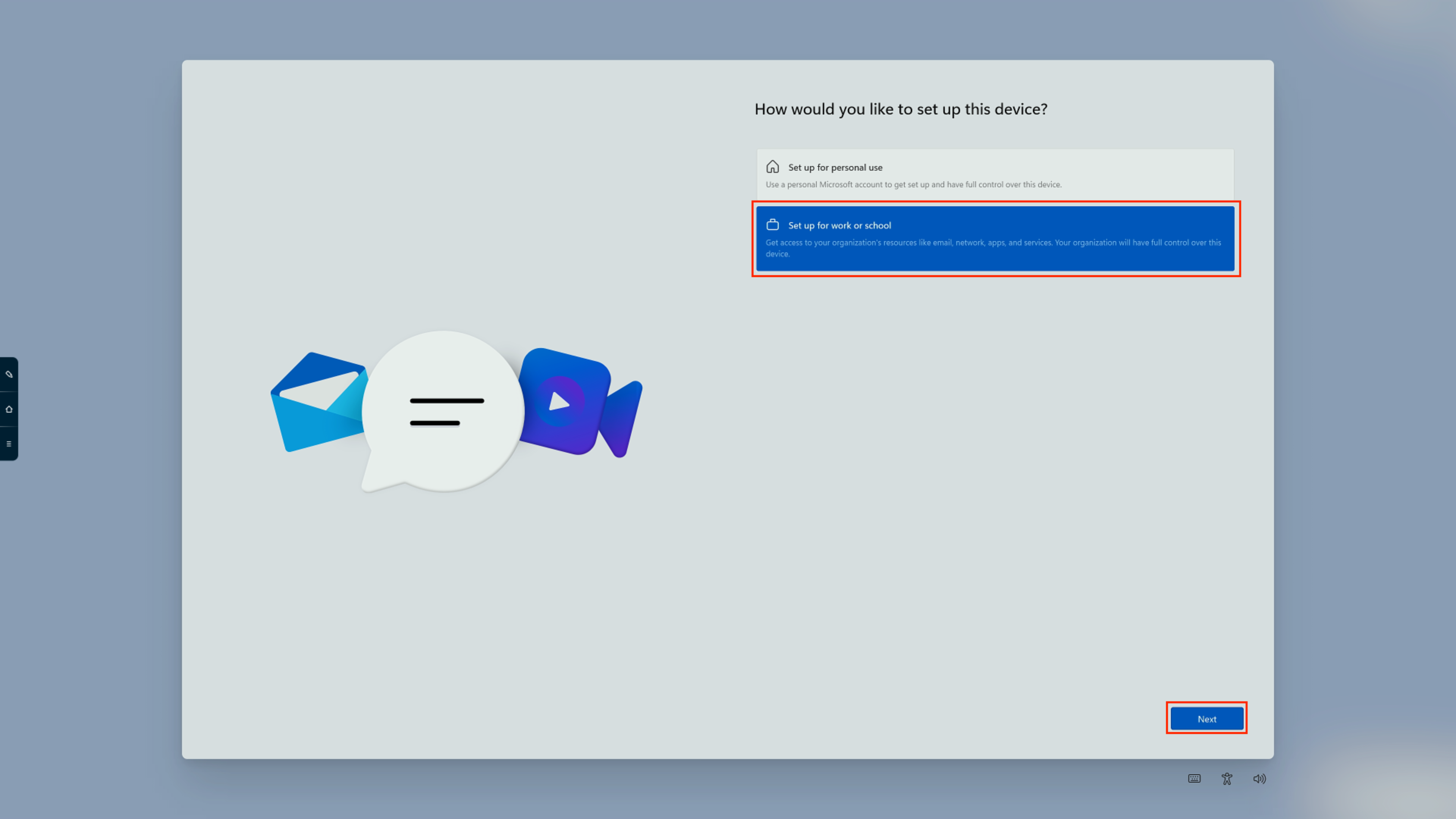Image resolution: width=1456 pixels, height=819 pixels.
Task: Click the 'How would you like to set up this device?' heading
Action: 901,109
